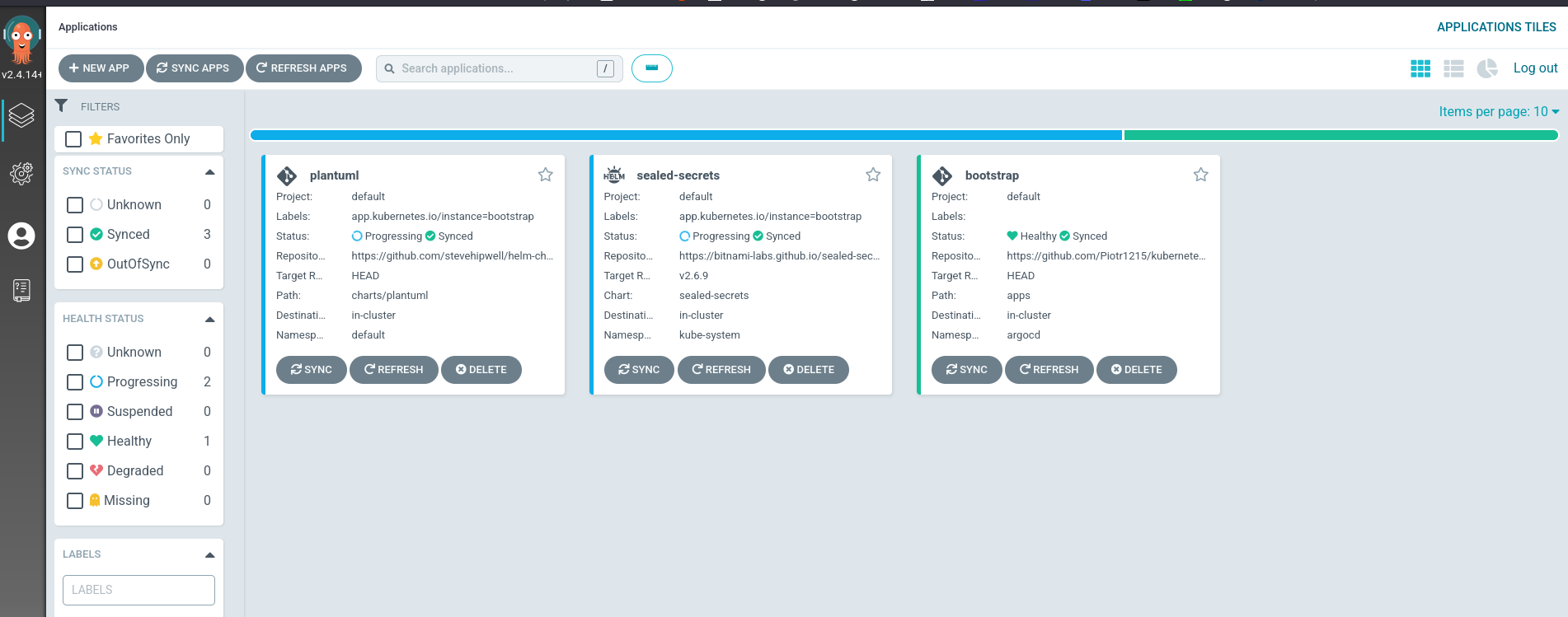Check the Synced sync status filter
Viewport: 1568px width, 617px height.
[75, 235]
